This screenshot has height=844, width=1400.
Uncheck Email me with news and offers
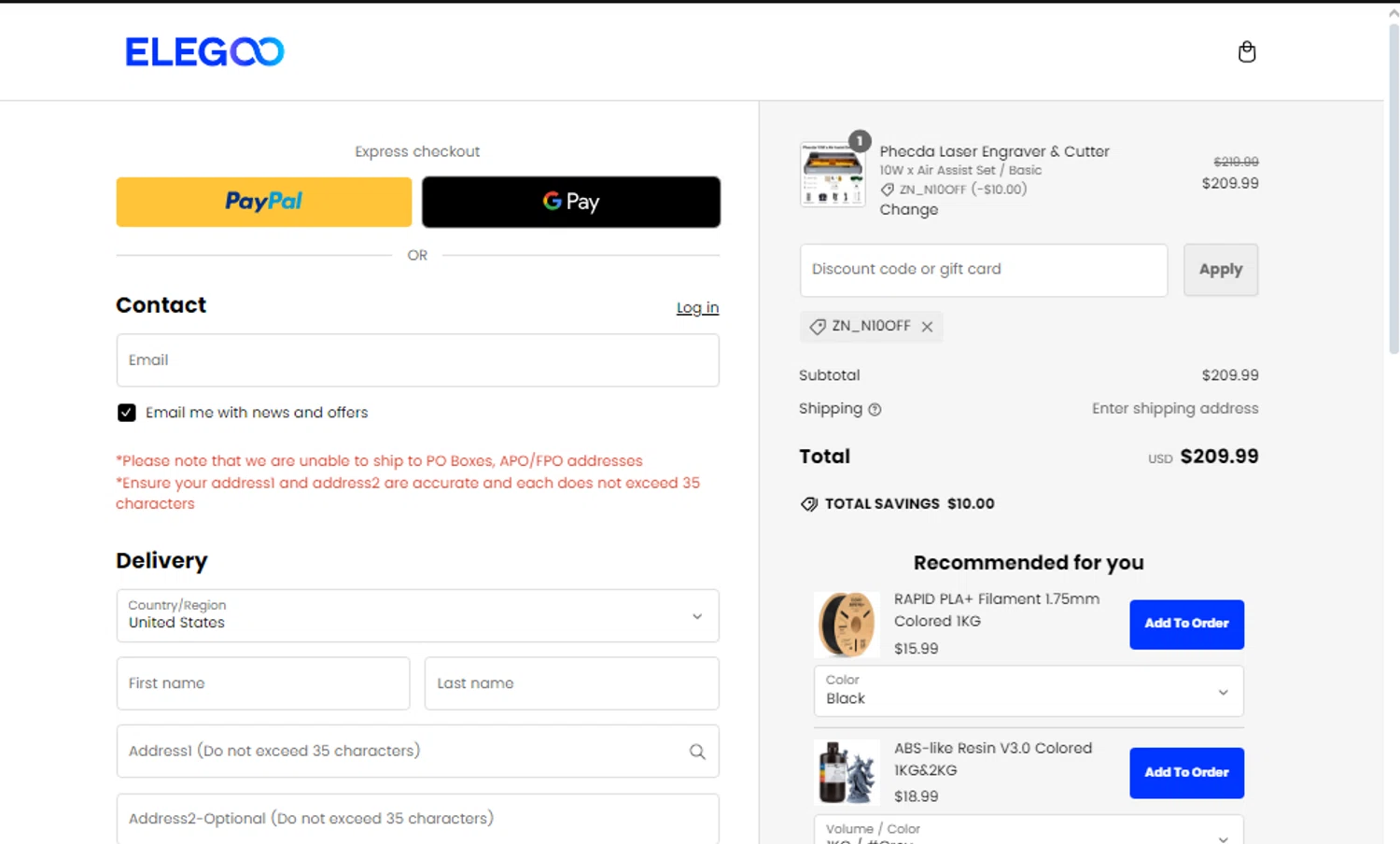pos(127,413)
